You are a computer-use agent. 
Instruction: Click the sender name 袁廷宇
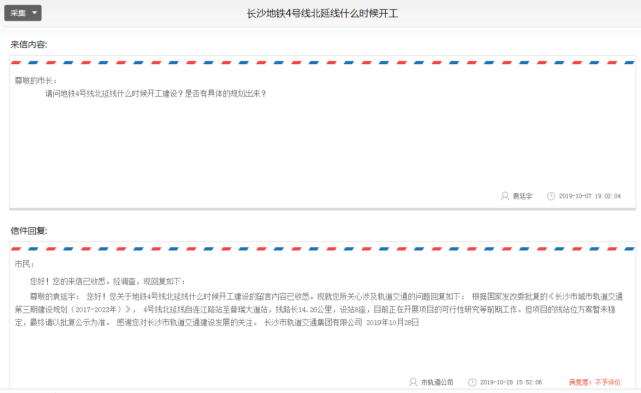coord(522,196)
